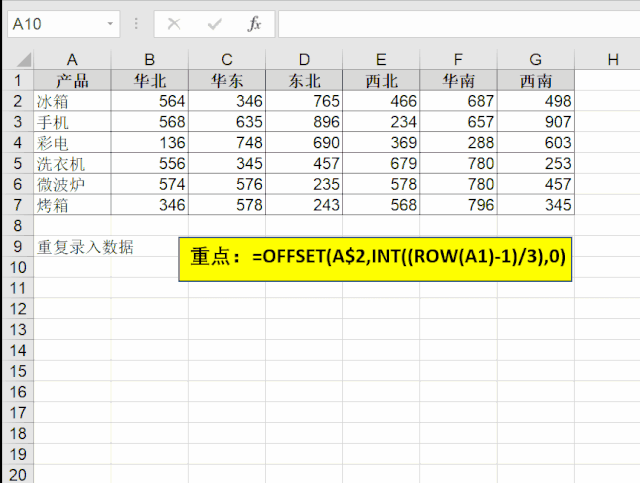Viewport: 640px width, 483px height.
Task: Click cell with value 498
Action: pos(536,101)
